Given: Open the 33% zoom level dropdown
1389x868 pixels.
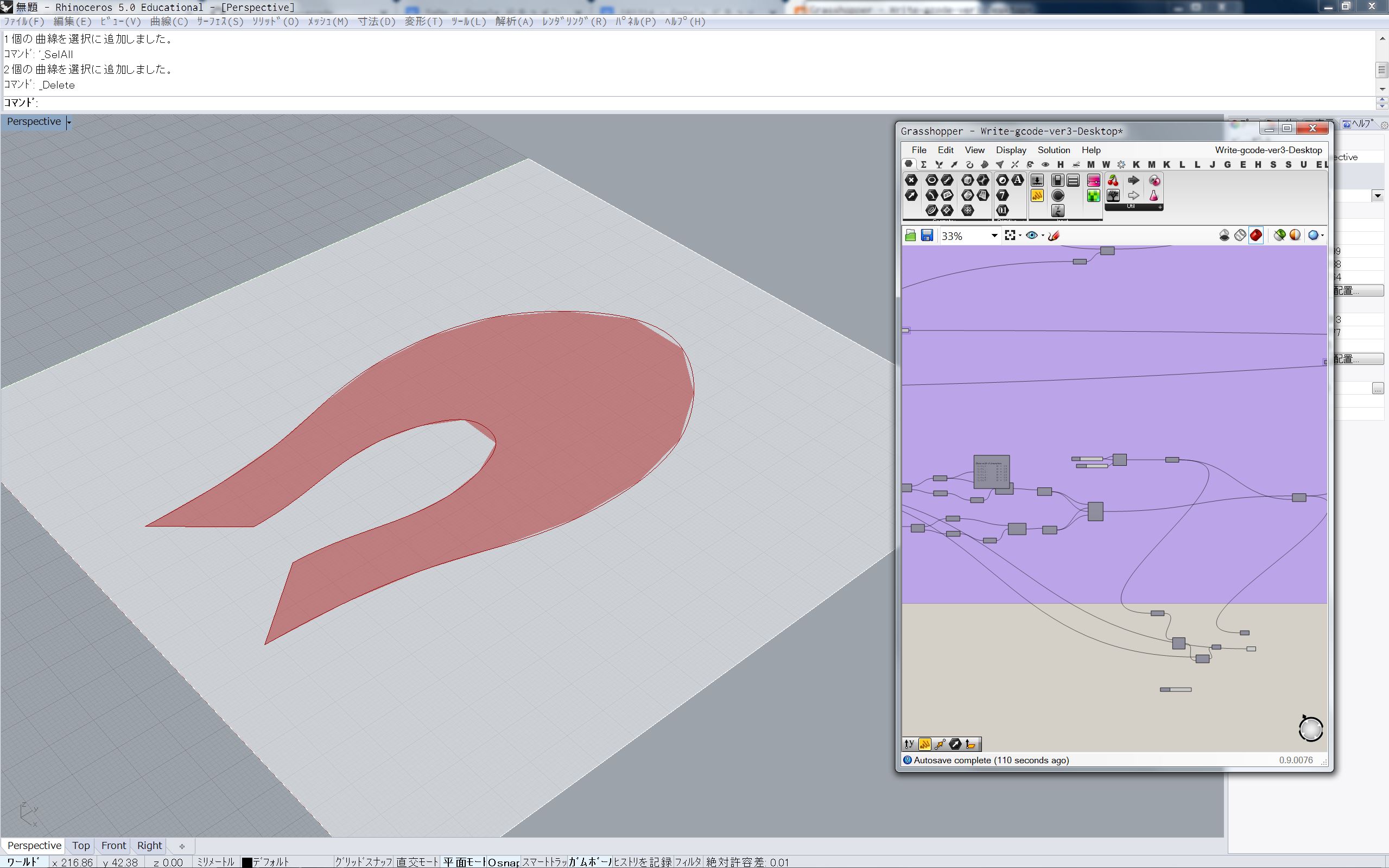Looking at the screenshot, I should pyautogui.click(x=994, y=236).
